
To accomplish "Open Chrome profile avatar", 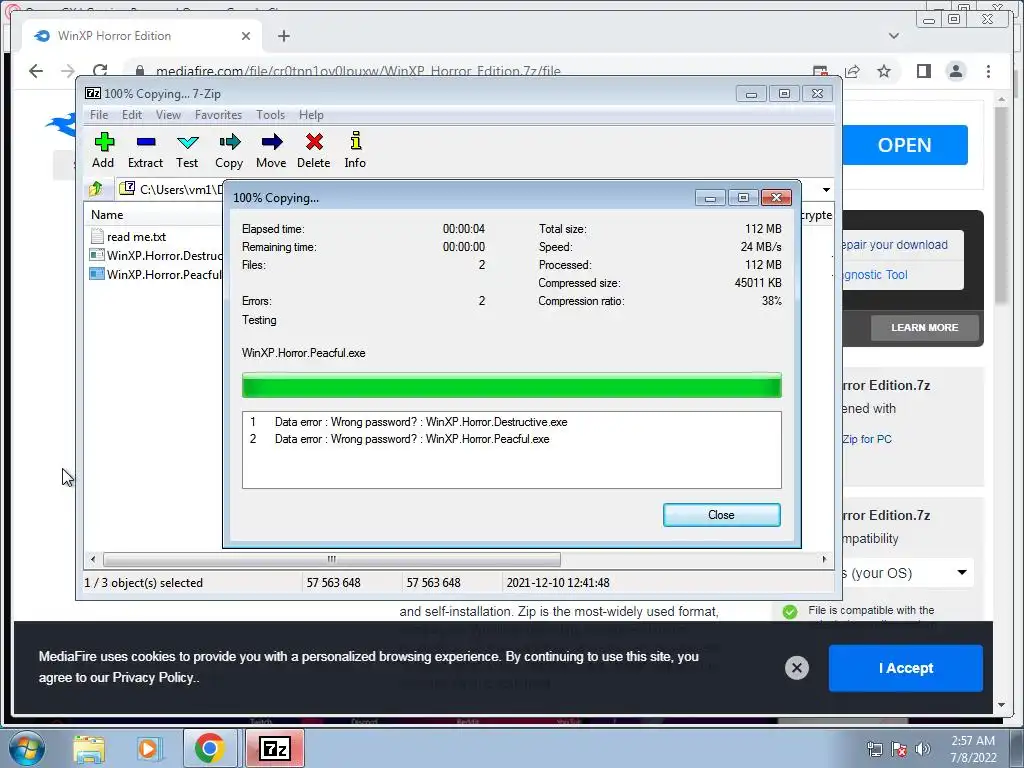I will click(956, 71).
